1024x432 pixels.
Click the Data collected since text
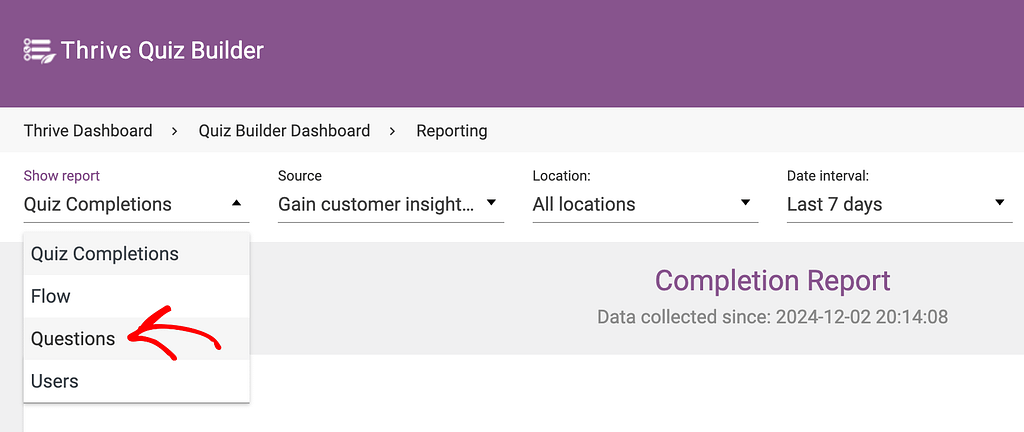pyautogui.click(x=773, y=317)
